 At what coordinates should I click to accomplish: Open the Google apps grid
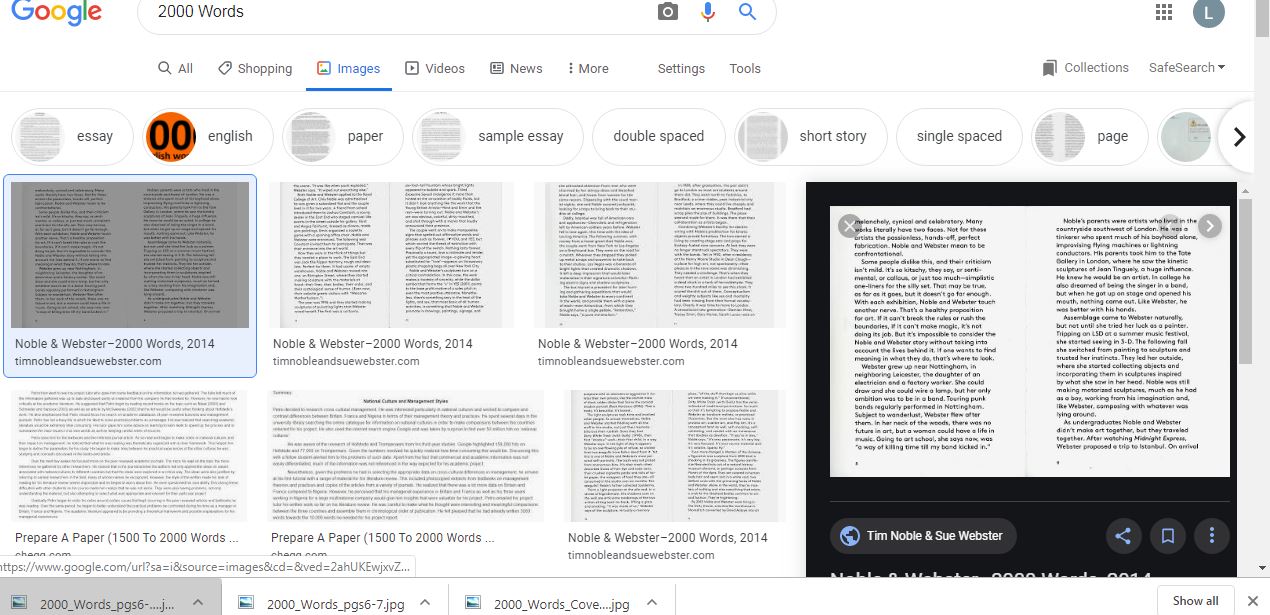(1163, 12)
